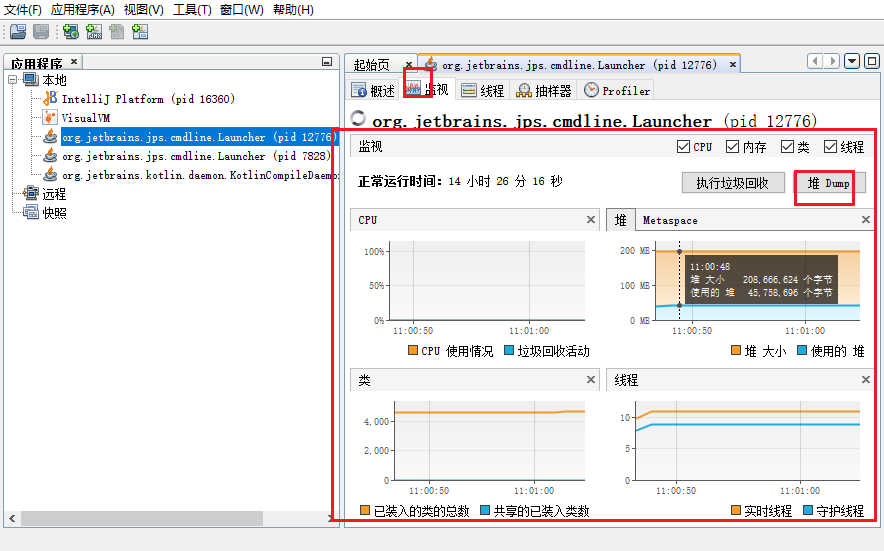Viewport: 884px width, 551px height.
Task: Close the Applications (应用程序) panel
Action: (74, 61)
